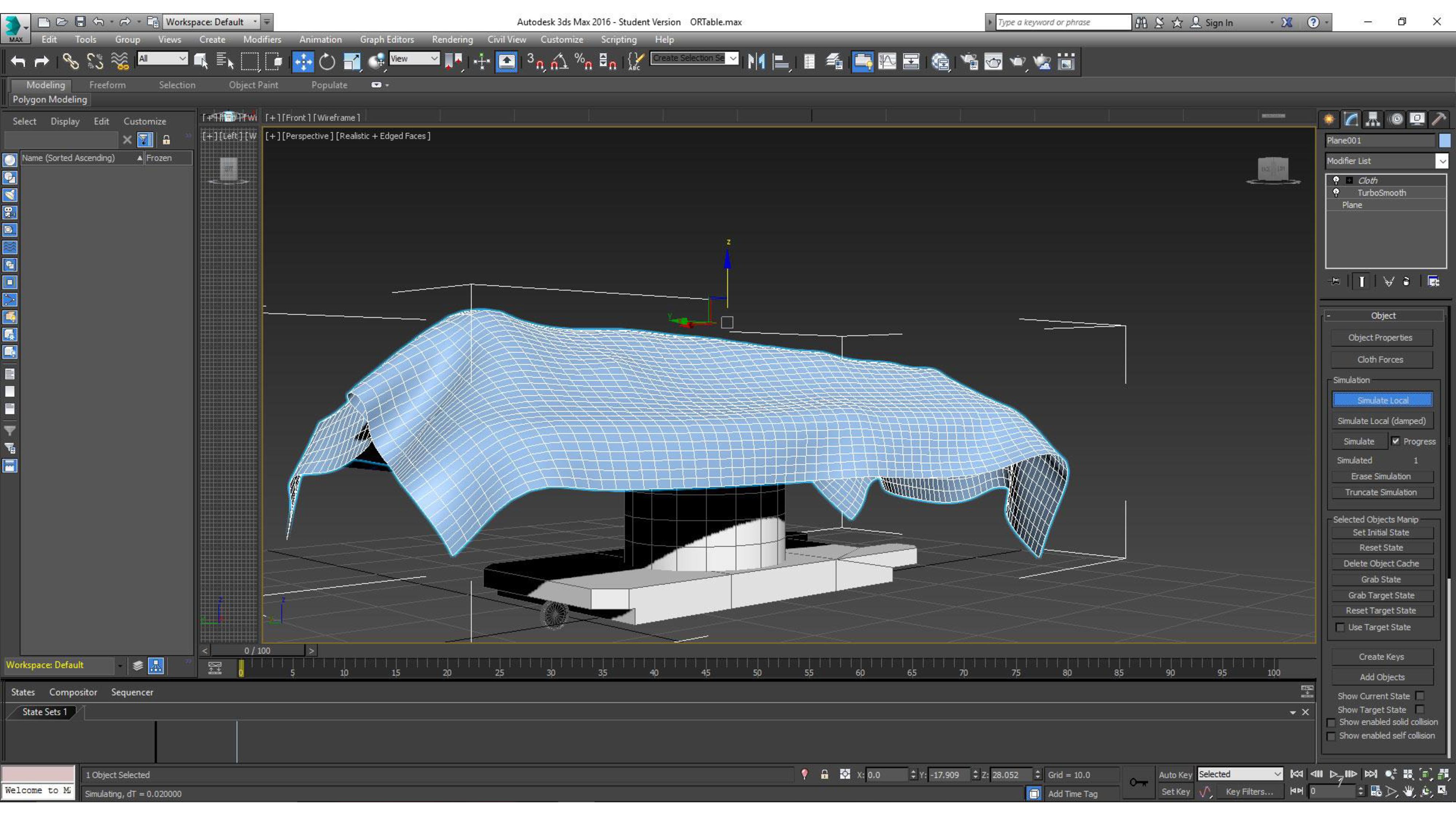Click the keyword search input field
The height and width of the screenshot is (819, 1456).
(x=1063, y=22)
